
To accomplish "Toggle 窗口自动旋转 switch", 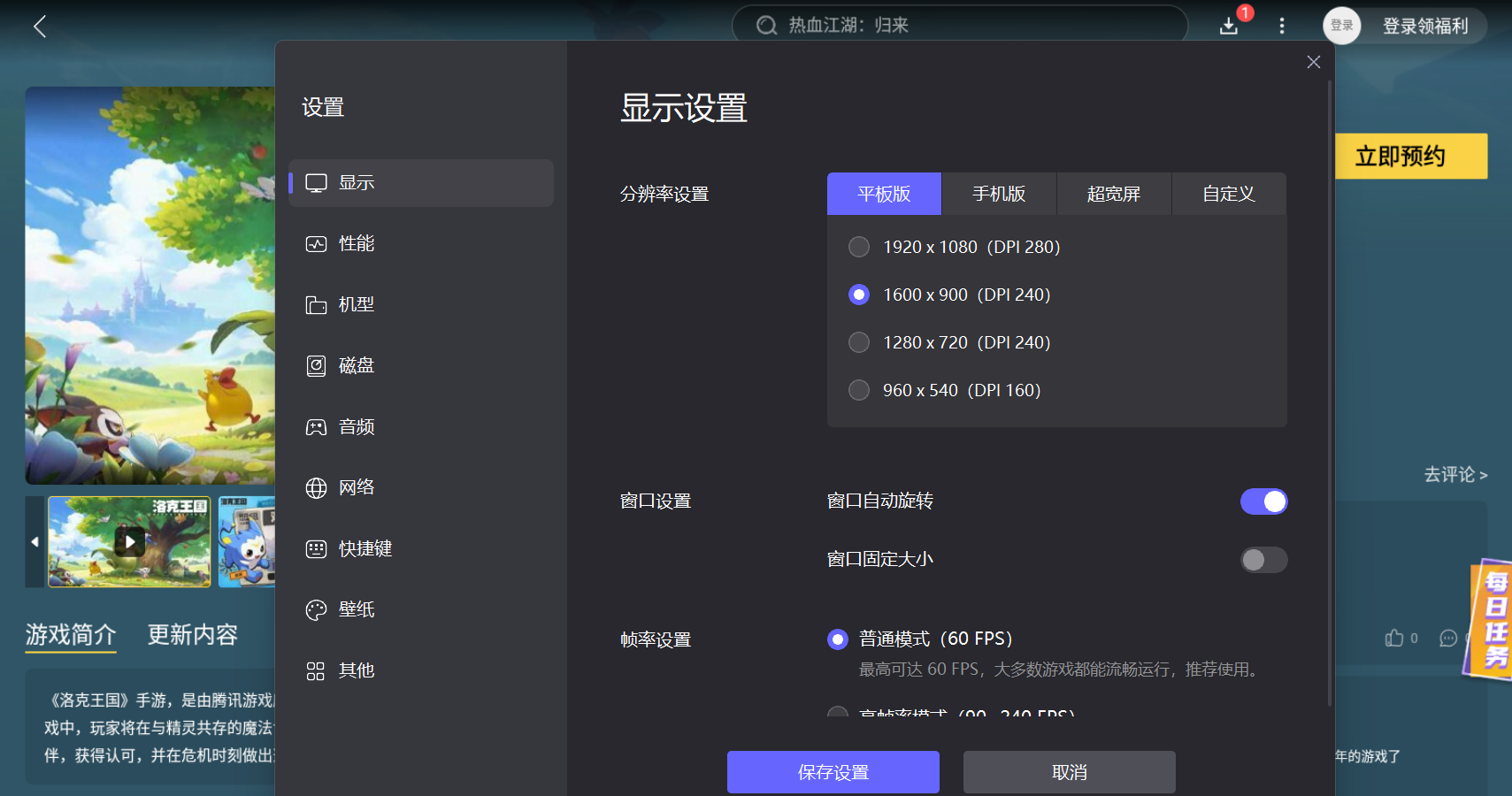I will 1263,501.
